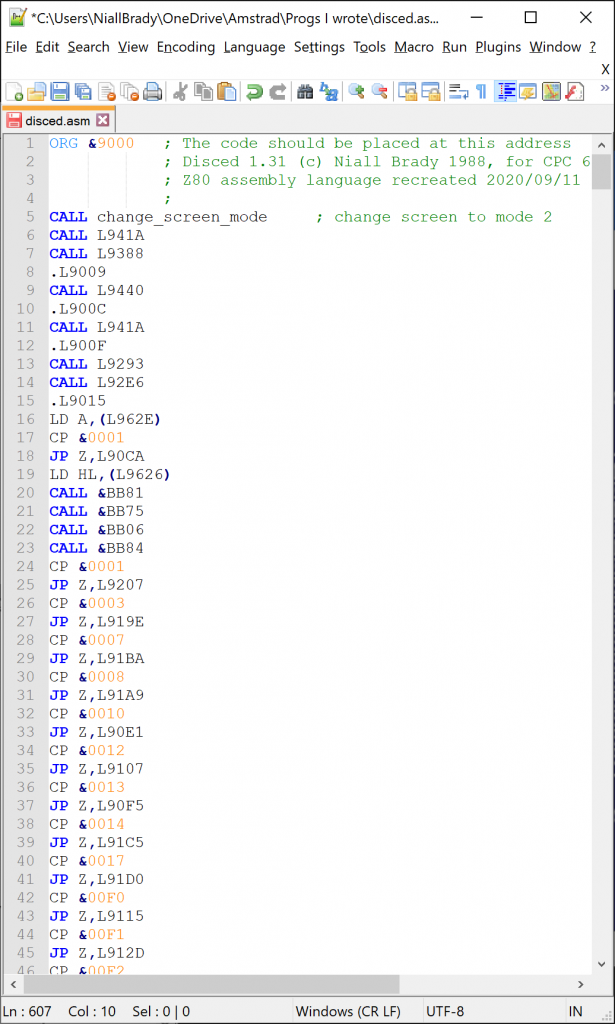Image resolution: width=615 pixels, height=1024 pixels.
Task: Cut selection with the scissors icon
Action: click(180, 92)
